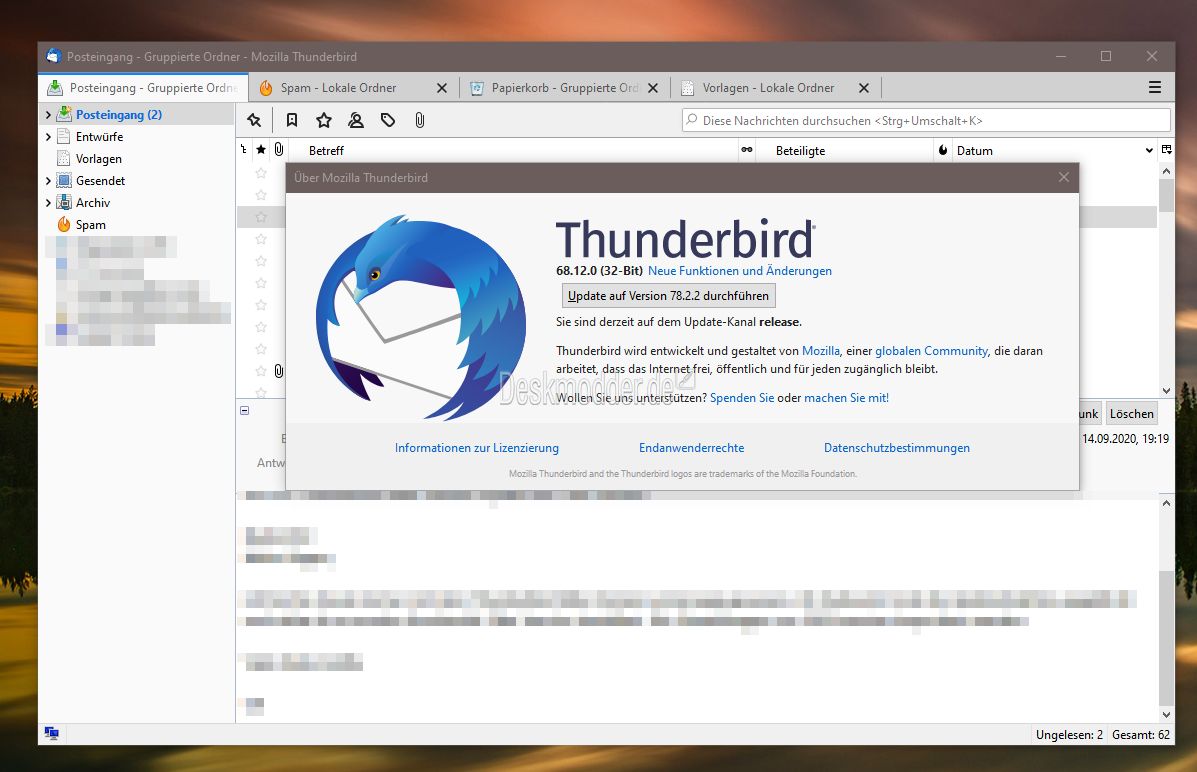Viewport: 1197px width, 772px height.
Task: Collapse the message header with minus toggle
Action: tap(244, 410)
